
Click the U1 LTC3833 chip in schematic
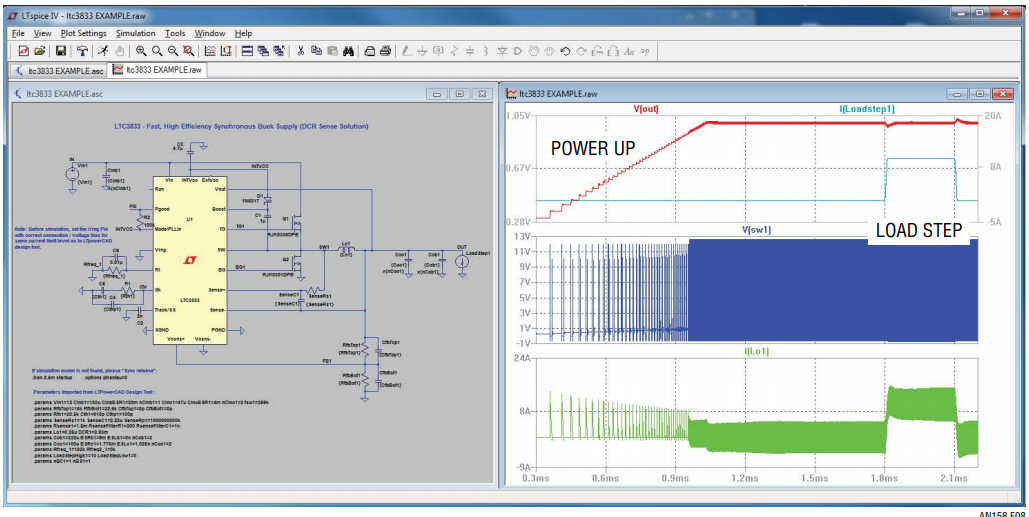pyautogui.click(x=190, y=260)
